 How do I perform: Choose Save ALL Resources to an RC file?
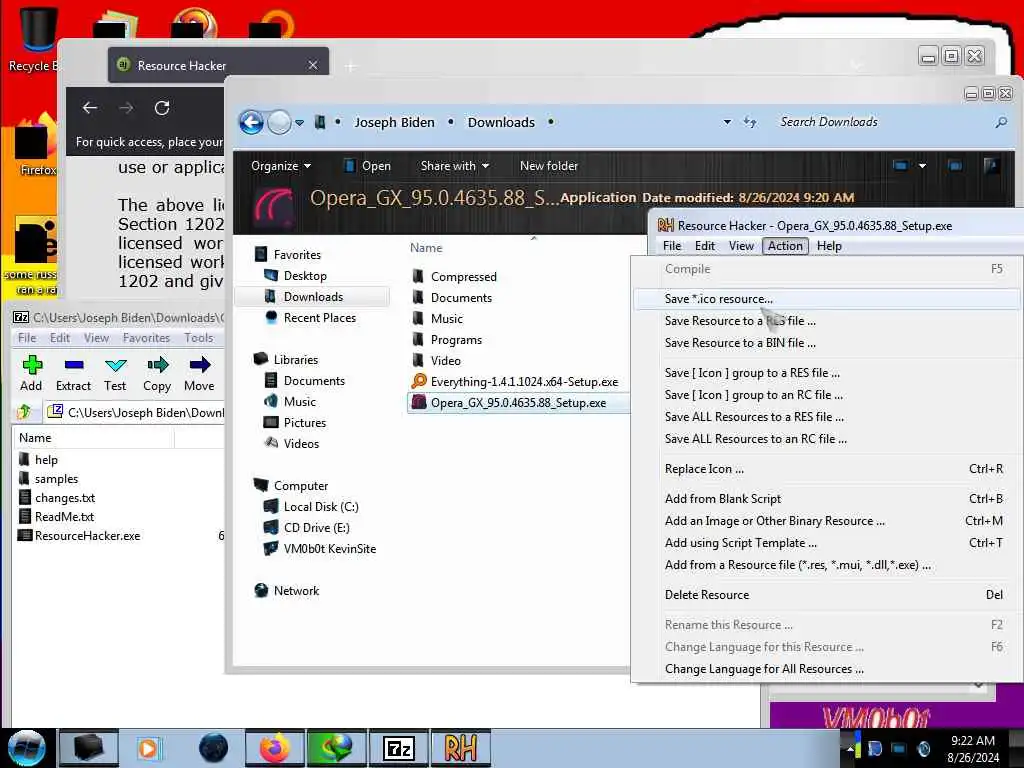825,439
